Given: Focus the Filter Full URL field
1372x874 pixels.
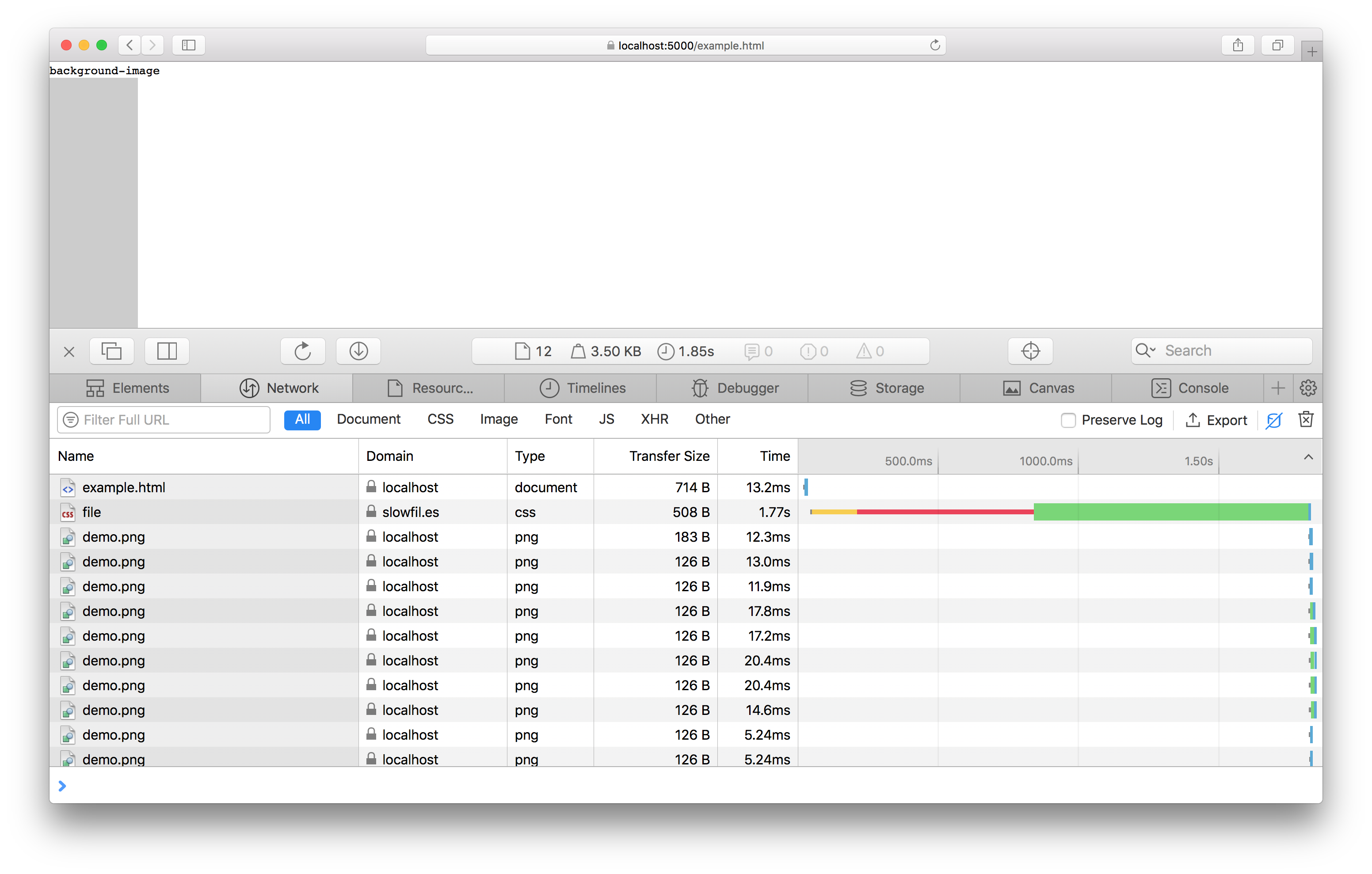Looking at the screenshot, I should pyautogui.click(x=164, y=420).
